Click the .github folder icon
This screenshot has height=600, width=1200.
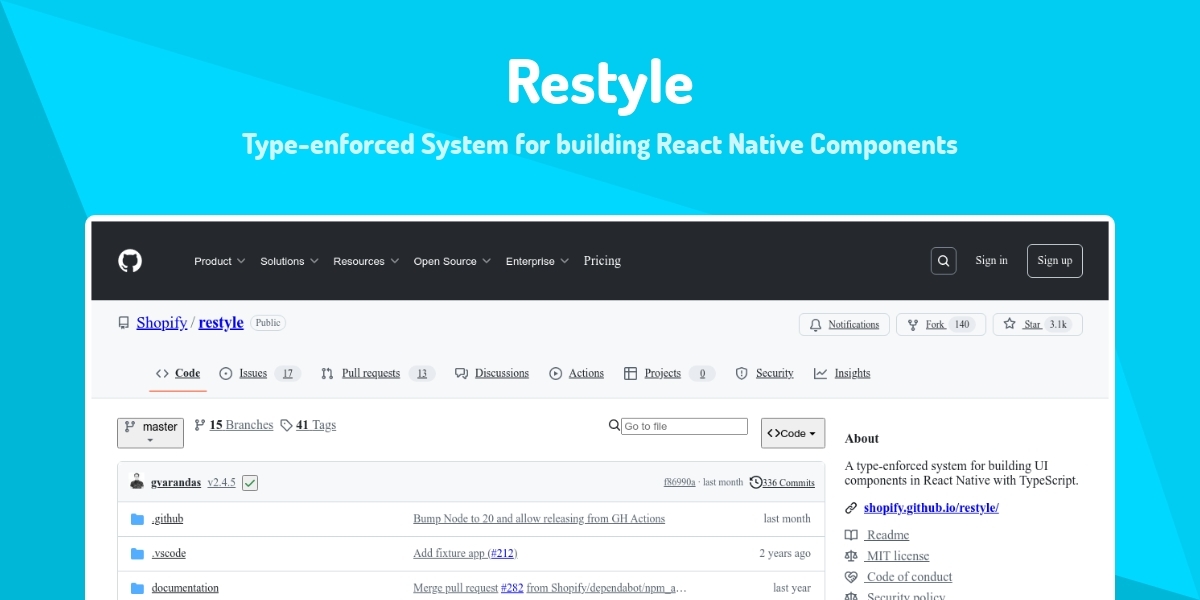(137, 518)
